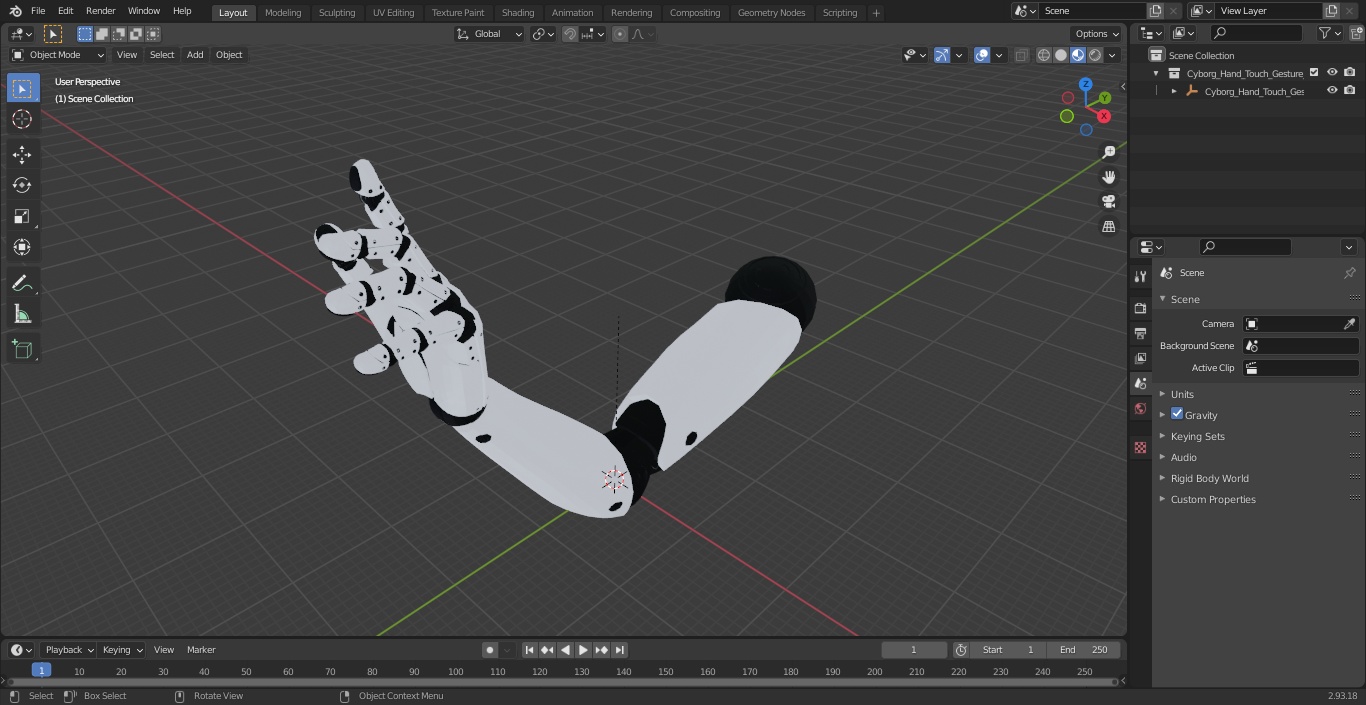Uncheck the Gravity checkbox
Image resolution: width=1366 pixels, height=705 pixels.
coord(1177,414)
